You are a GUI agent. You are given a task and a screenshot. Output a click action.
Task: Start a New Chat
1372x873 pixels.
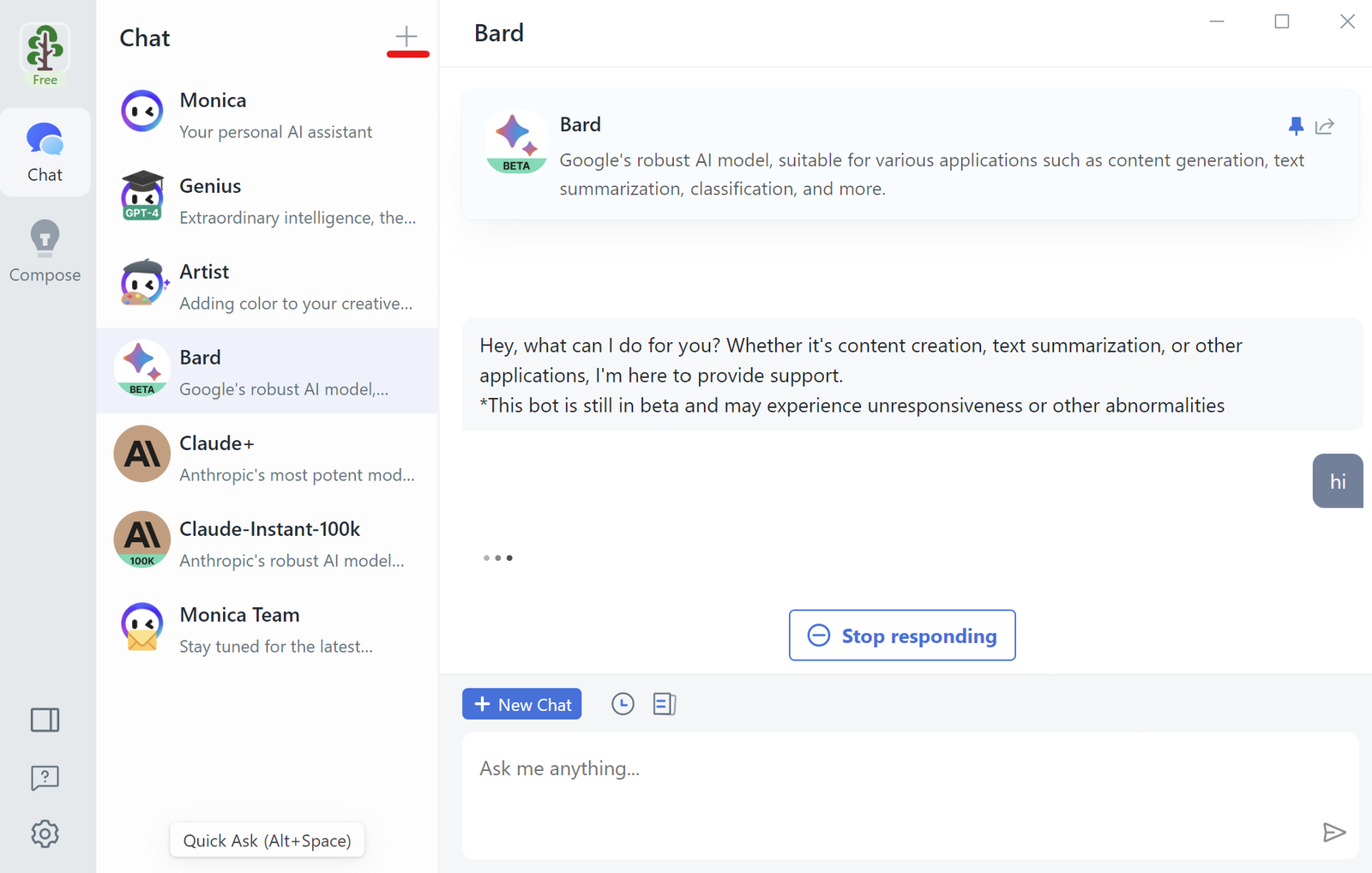(x=521, y=704)
